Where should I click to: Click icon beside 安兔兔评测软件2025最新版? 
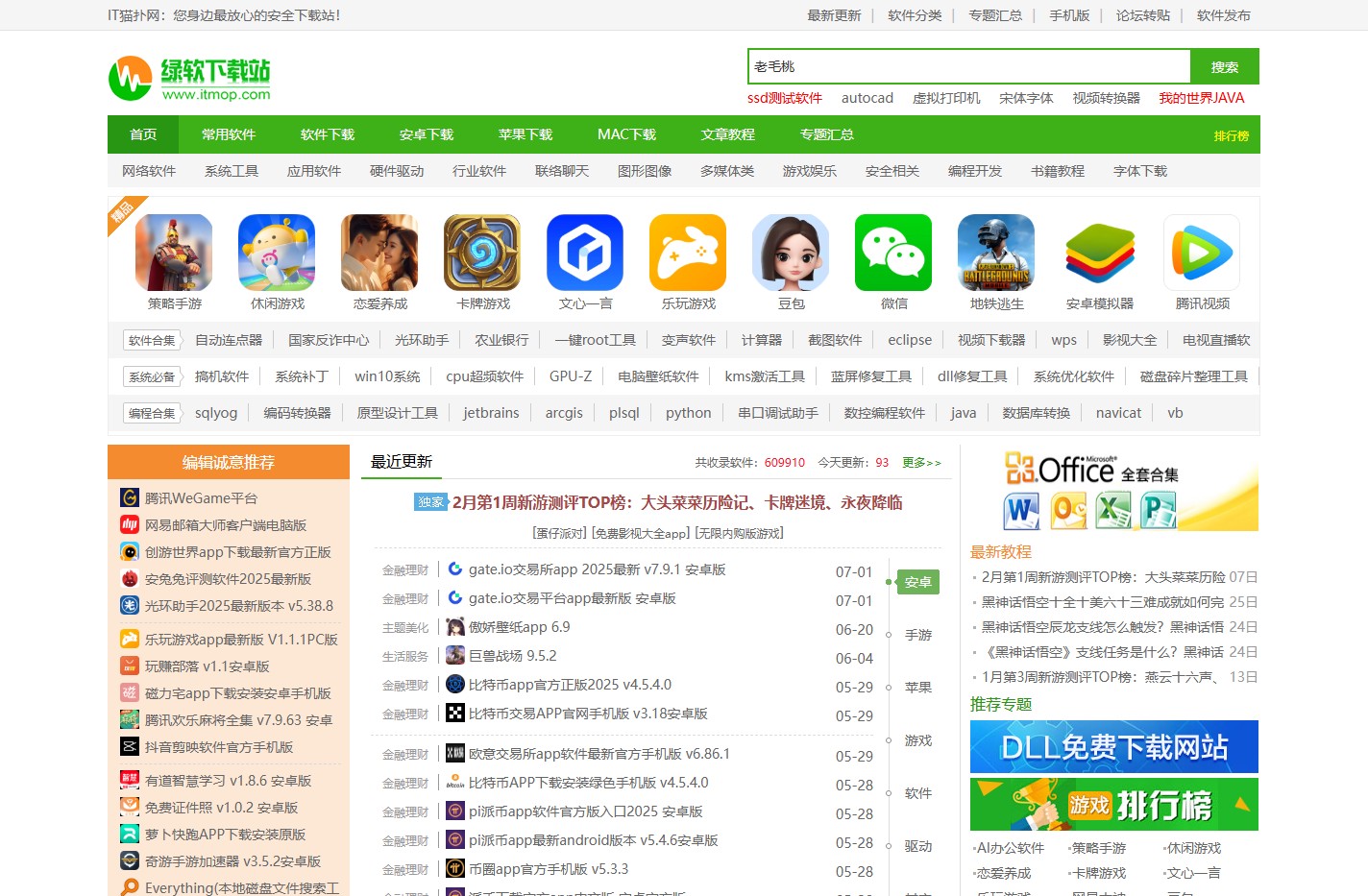point(130,578)
